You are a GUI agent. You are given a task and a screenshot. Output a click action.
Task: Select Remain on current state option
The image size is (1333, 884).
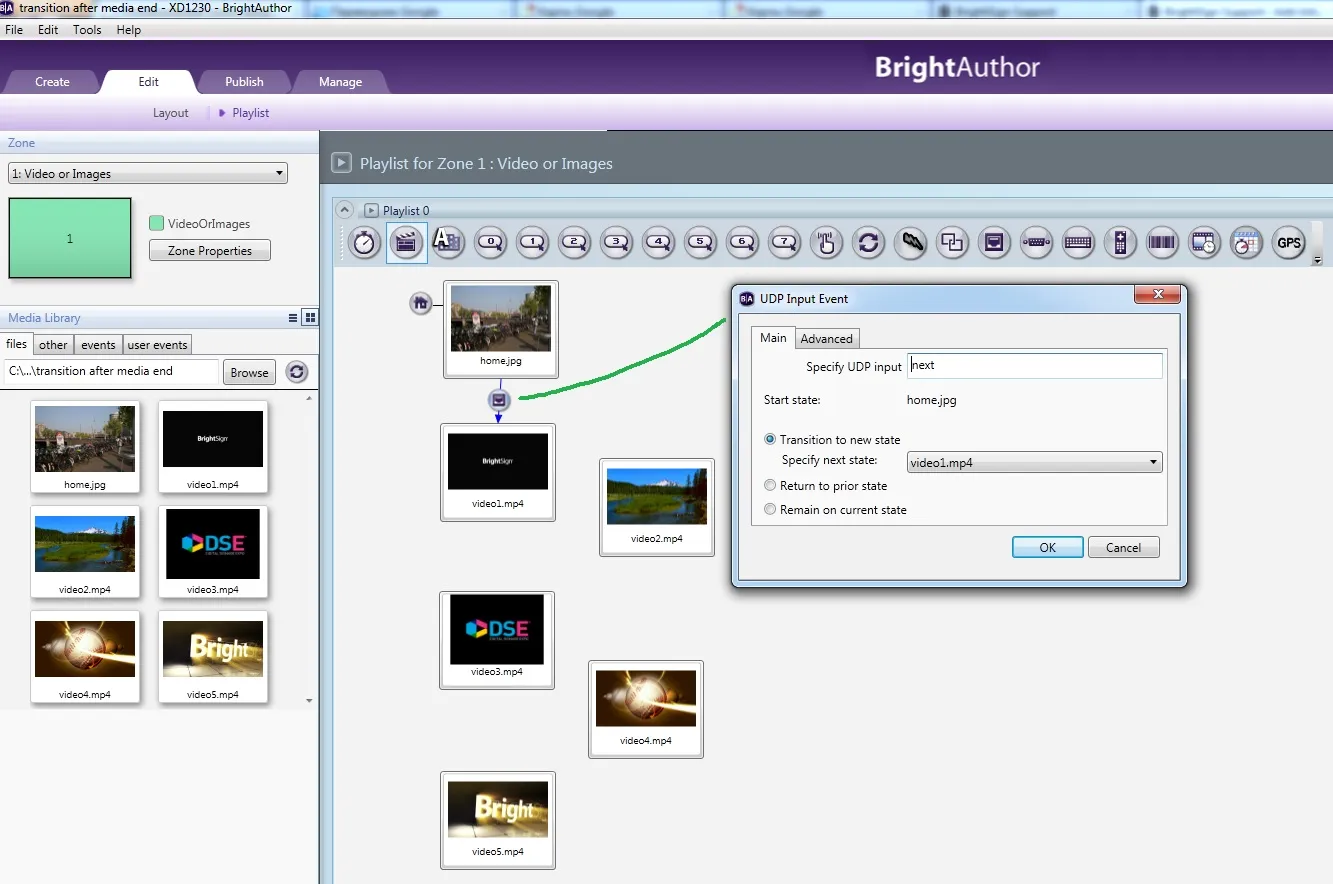click(770, 509)
